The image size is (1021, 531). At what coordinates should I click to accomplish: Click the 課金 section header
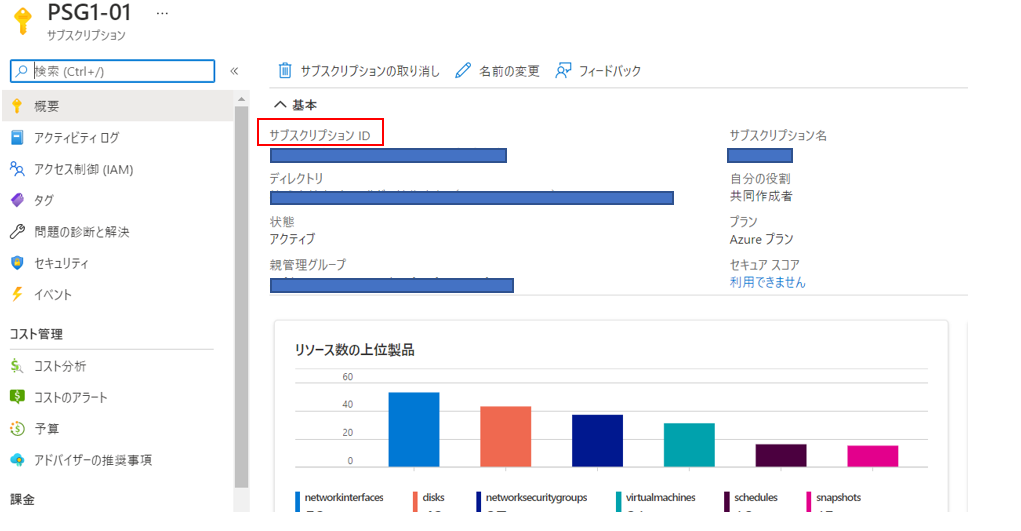click(22, 500)
